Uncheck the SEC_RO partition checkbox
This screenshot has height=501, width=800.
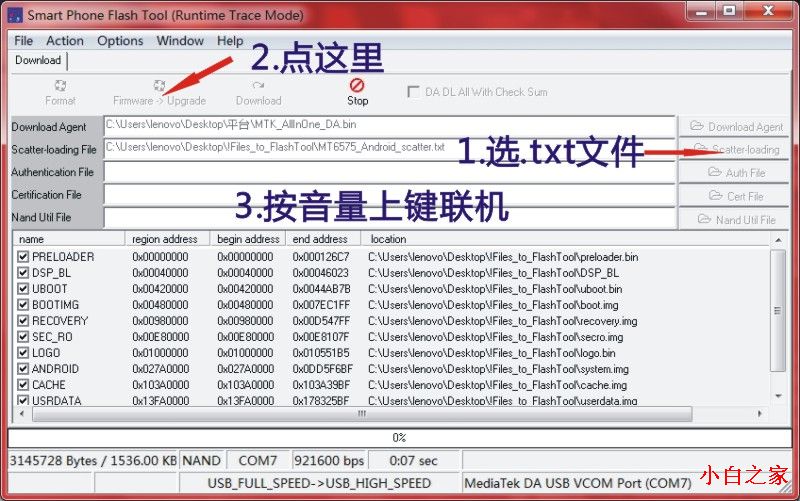(x=23, y=337)
